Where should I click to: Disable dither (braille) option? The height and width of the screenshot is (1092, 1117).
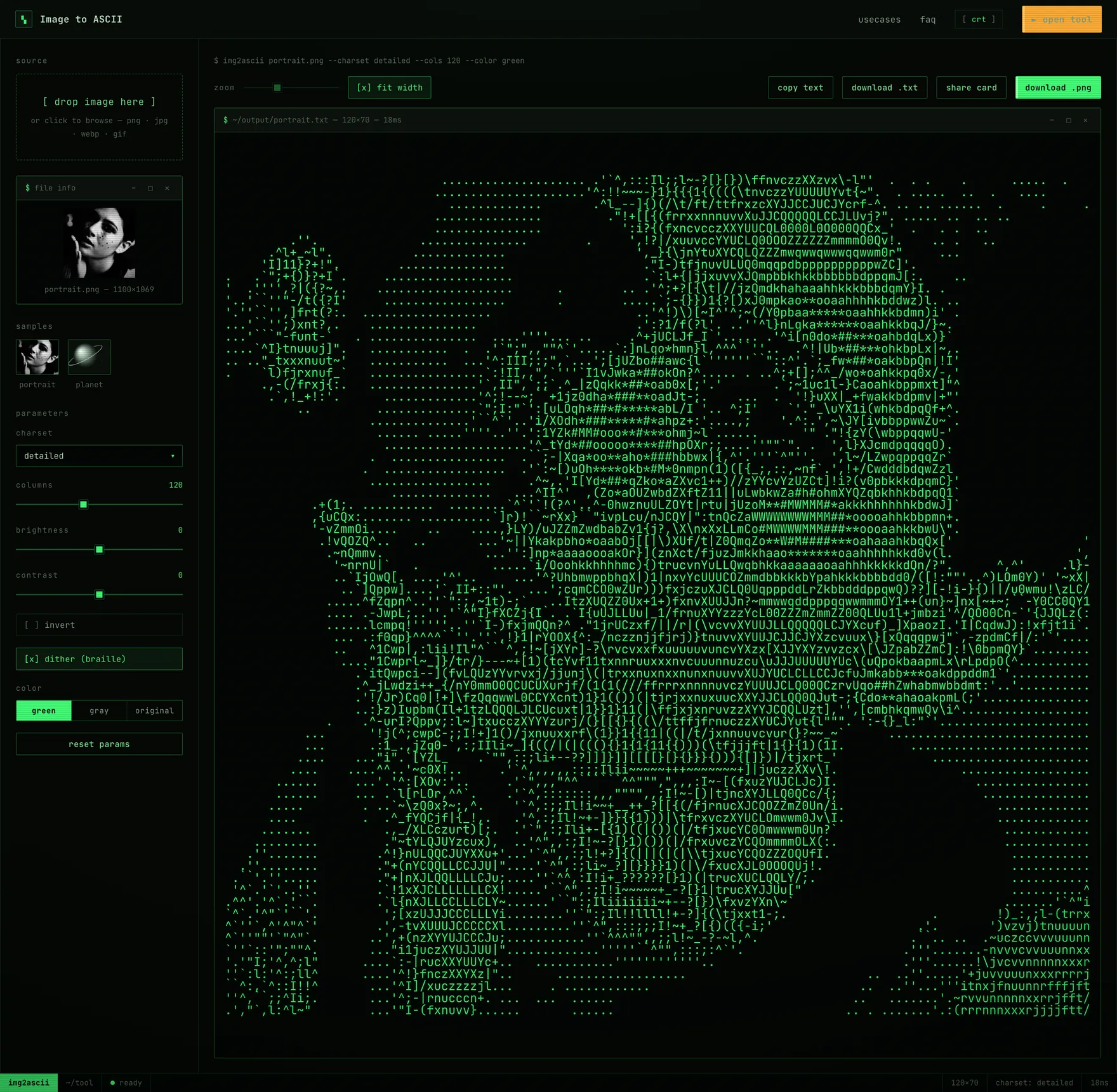pyautogui.click(x=99, y=659)
